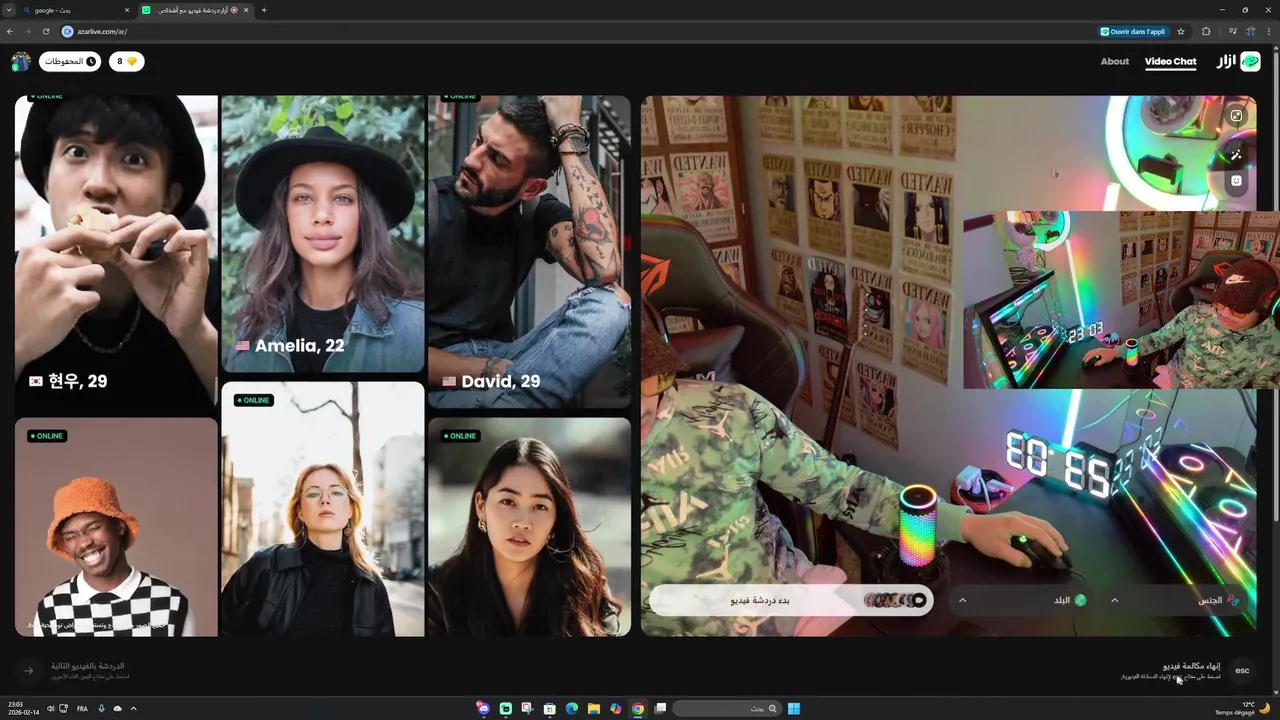This screenshot has height=720, width=1280.
Task: Expand the video to fullscreen
Action: click(1236, 116)
